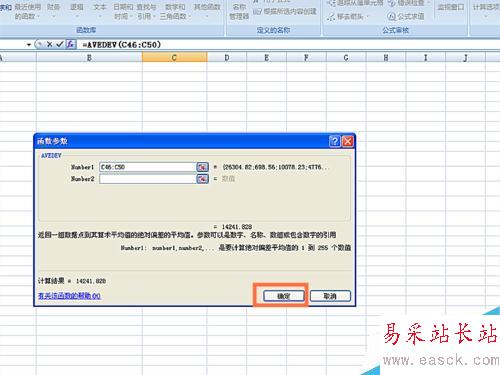Open the 逻辑 functions dropdown

click(77, 11)
